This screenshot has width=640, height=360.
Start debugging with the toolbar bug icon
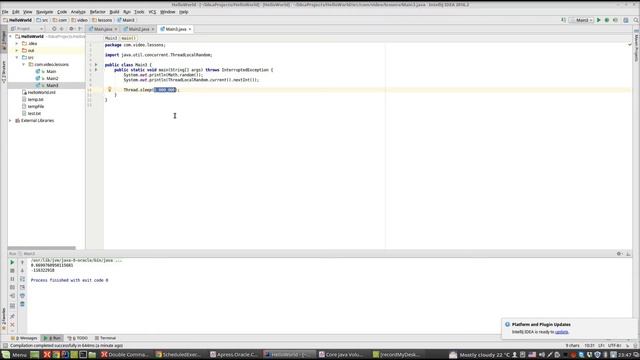[607, 20]
